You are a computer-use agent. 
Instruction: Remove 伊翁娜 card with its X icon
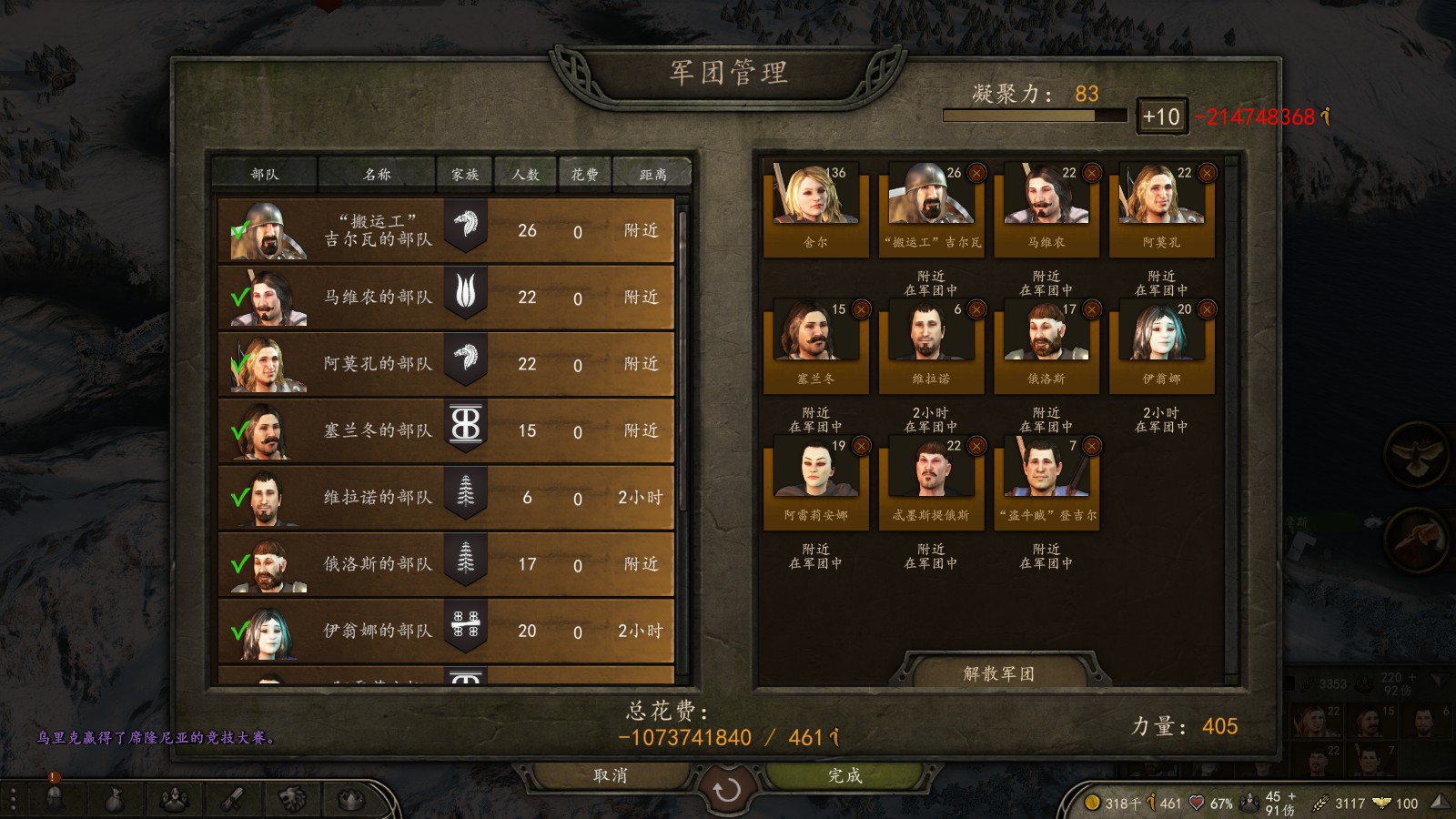tap(1208, 309)
